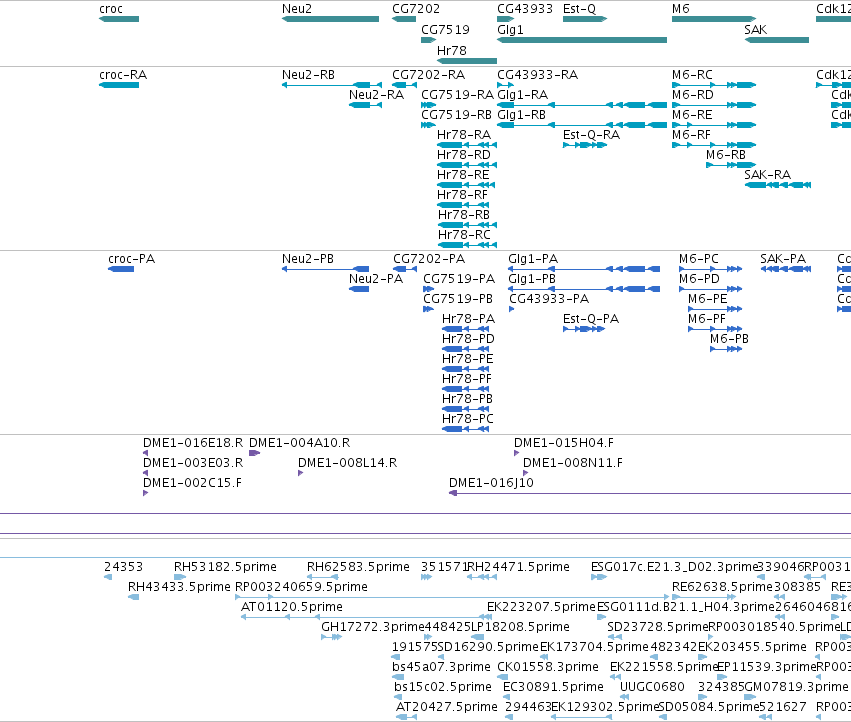Click the SAK-PA protein glyph
The image size is (851, 722).
click(785, 269)
